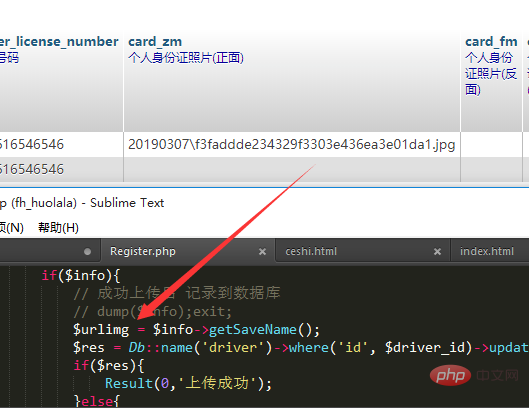
Task: Place cursor on getSaveName() code line
Action: click(196, 329)
